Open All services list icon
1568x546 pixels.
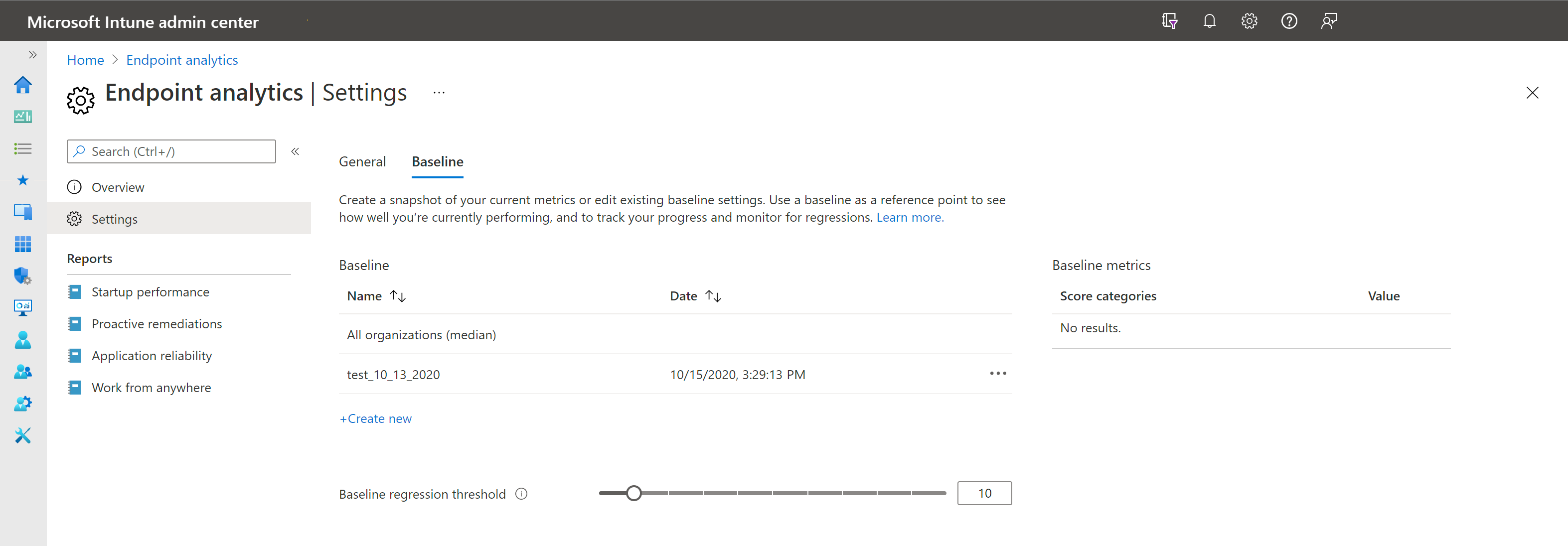coord(22,148)
